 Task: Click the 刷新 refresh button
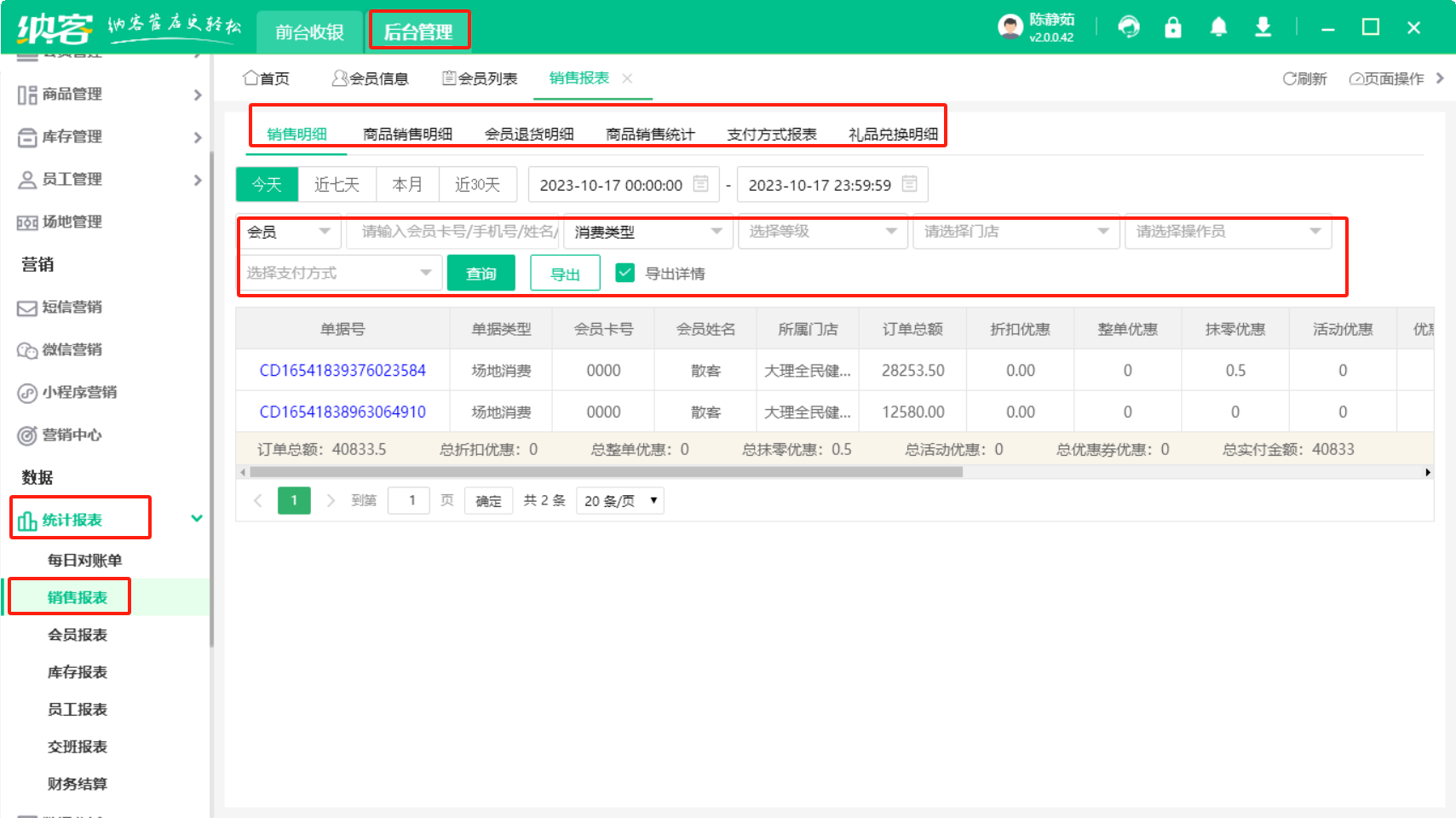point(1304,78)
